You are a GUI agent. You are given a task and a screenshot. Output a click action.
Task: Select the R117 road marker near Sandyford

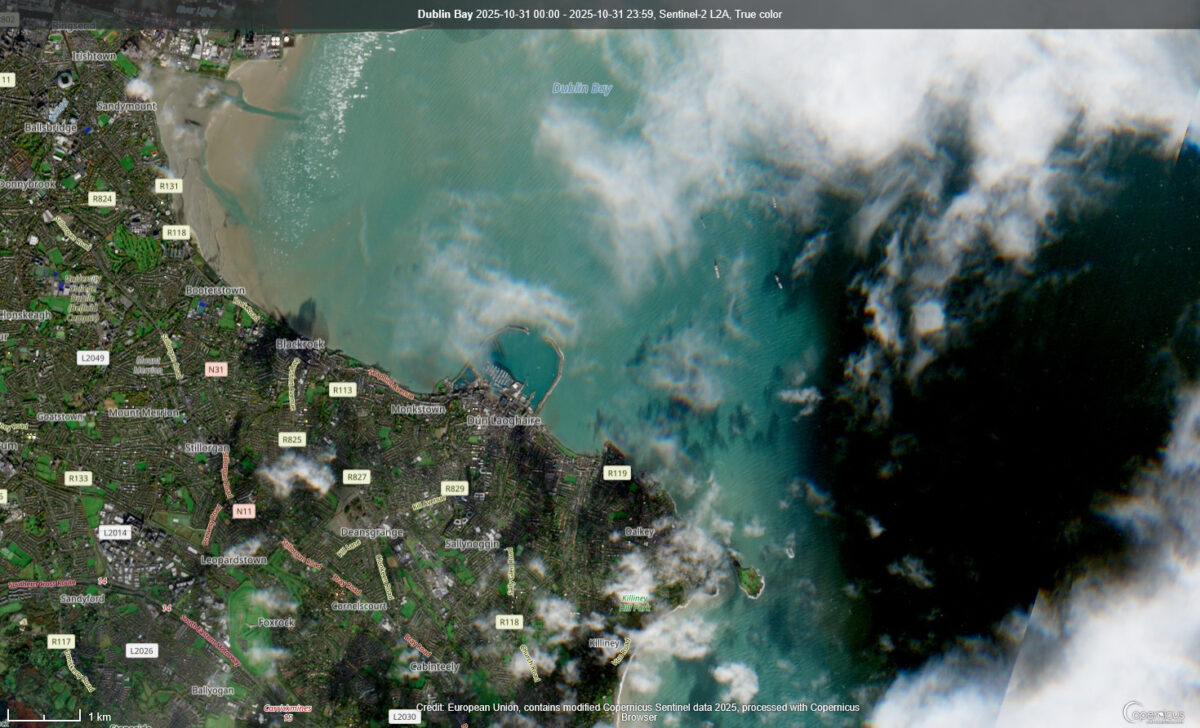(62, 641)
